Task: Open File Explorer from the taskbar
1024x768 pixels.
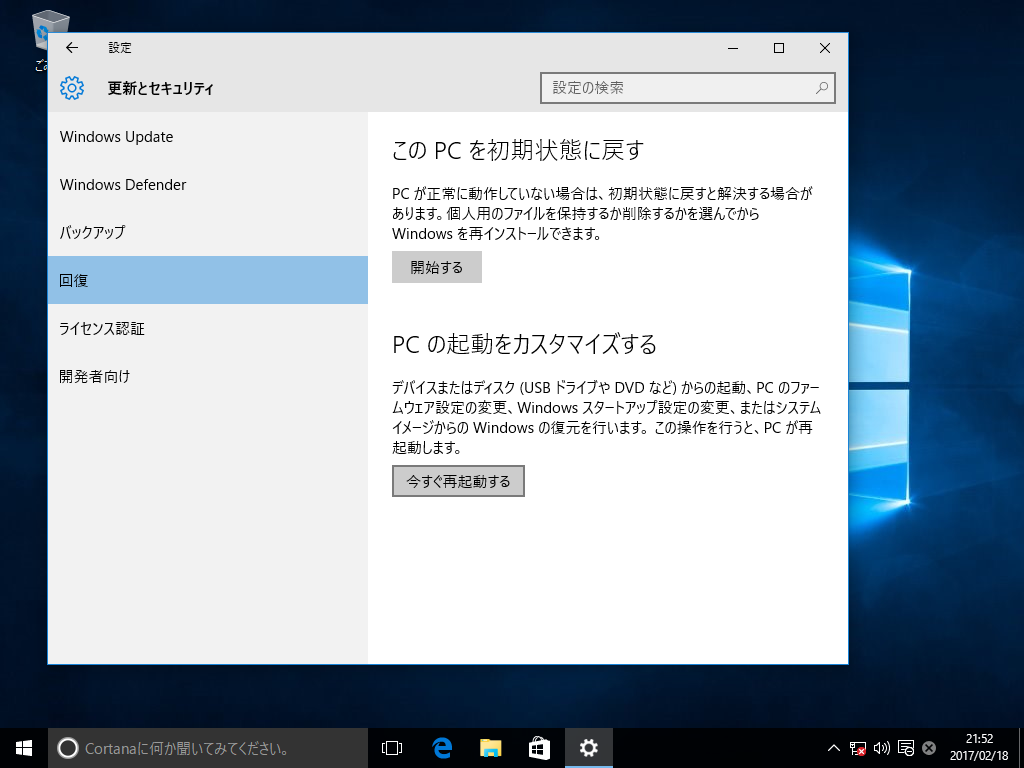Action: tap(490, 748)
